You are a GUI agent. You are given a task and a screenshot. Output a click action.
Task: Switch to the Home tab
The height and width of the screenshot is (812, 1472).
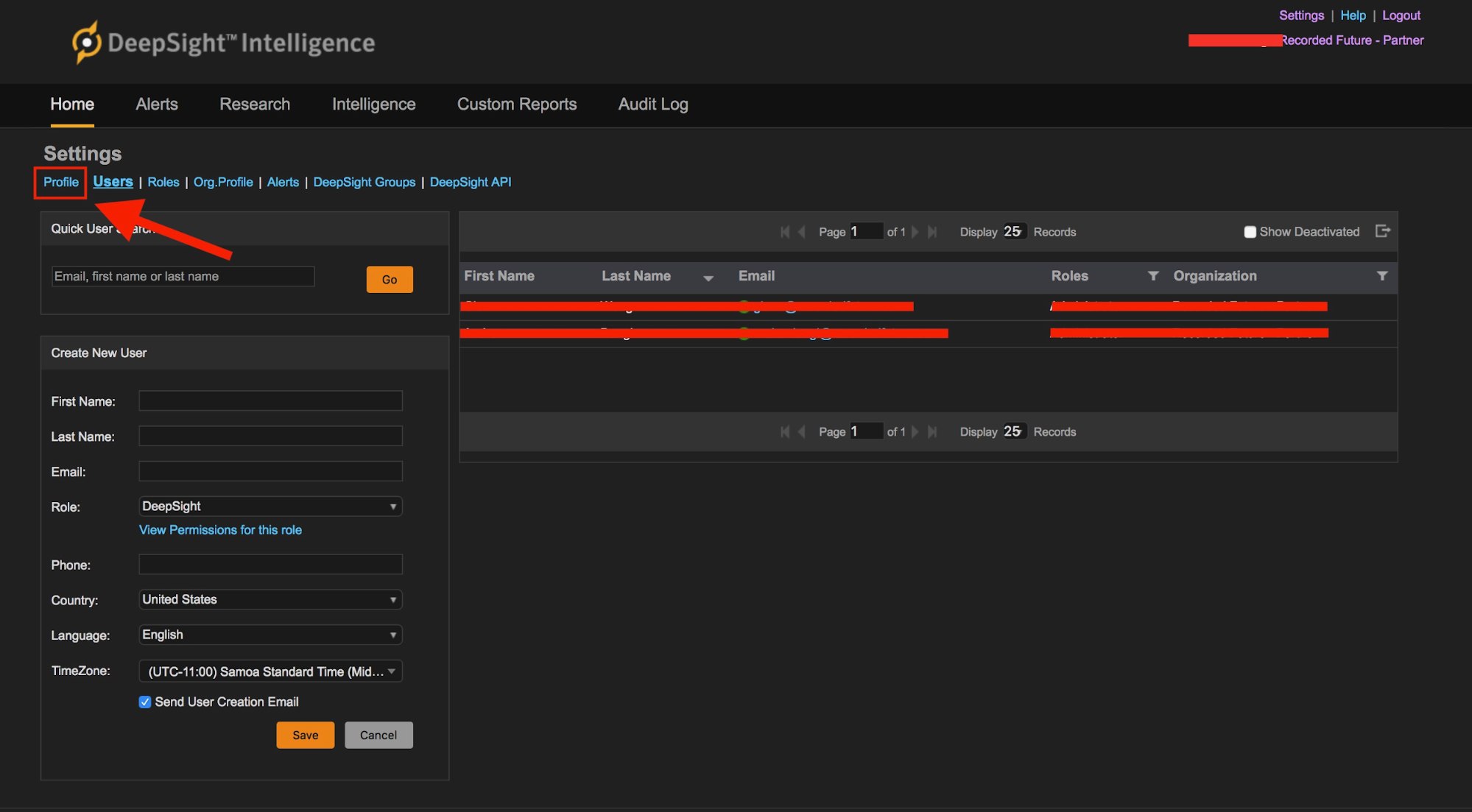click(x=72, y=105)
